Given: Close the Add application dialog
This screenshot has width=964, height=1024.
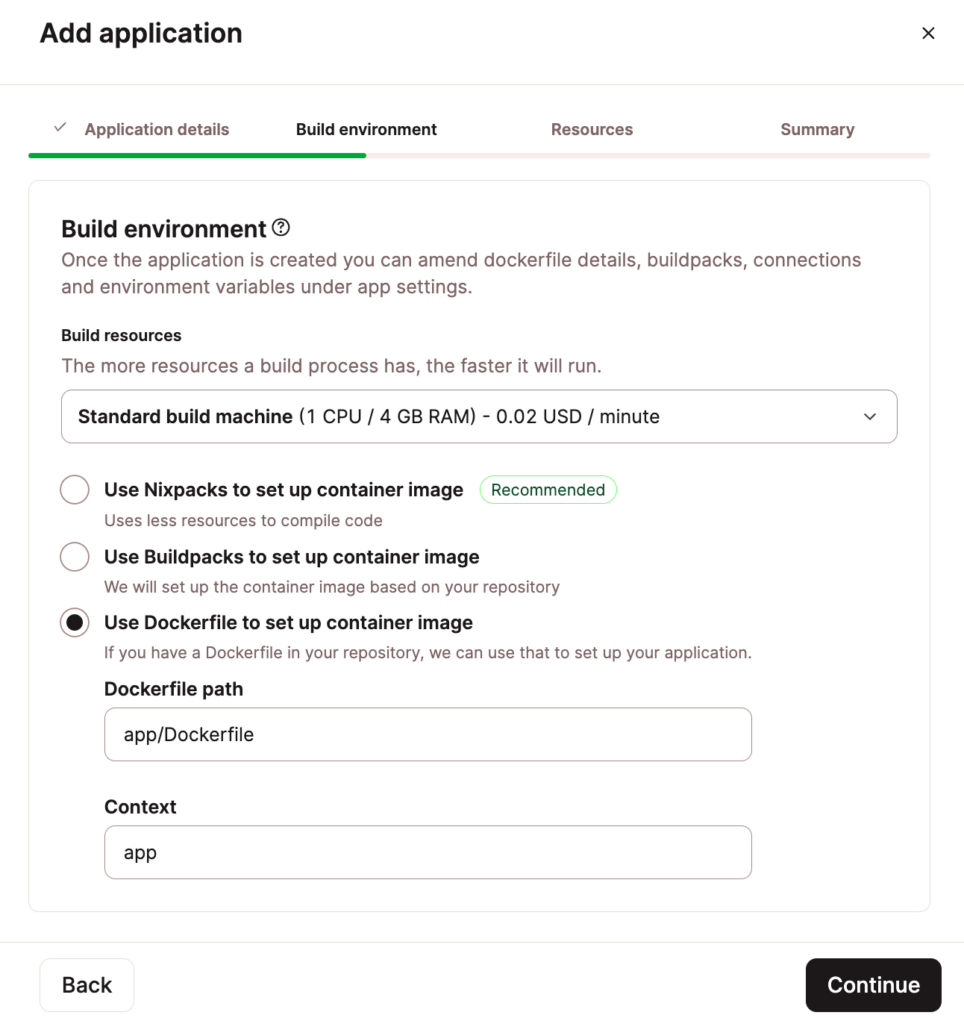Looking at the screenshot, I should pos(928,32).
